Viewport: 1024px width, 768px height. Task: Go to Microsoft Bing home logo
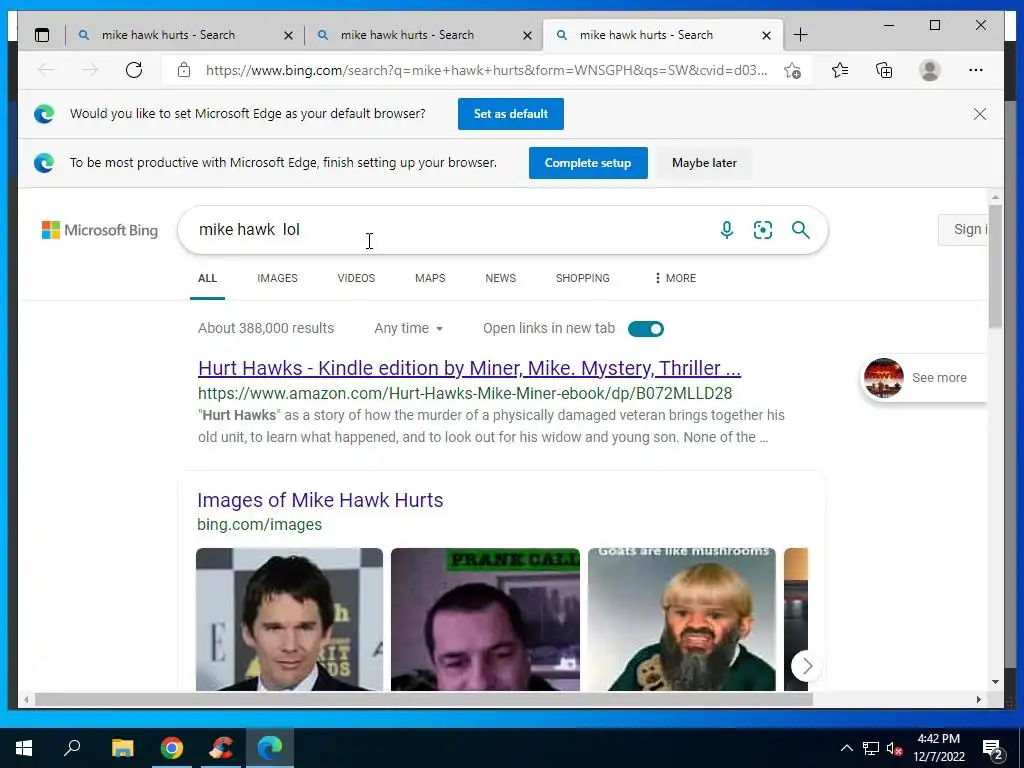(x=100, y=230)
